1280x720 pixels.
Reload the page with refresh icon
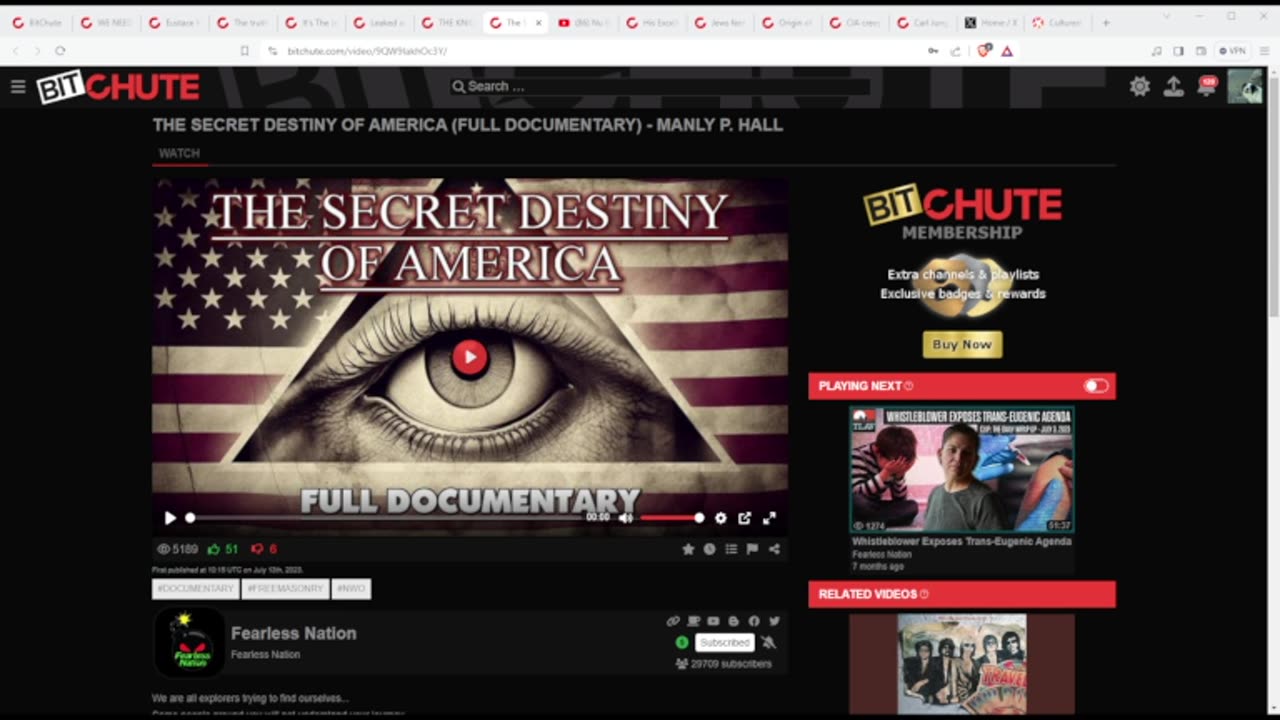pyautogui.click(x=60, y=50)
